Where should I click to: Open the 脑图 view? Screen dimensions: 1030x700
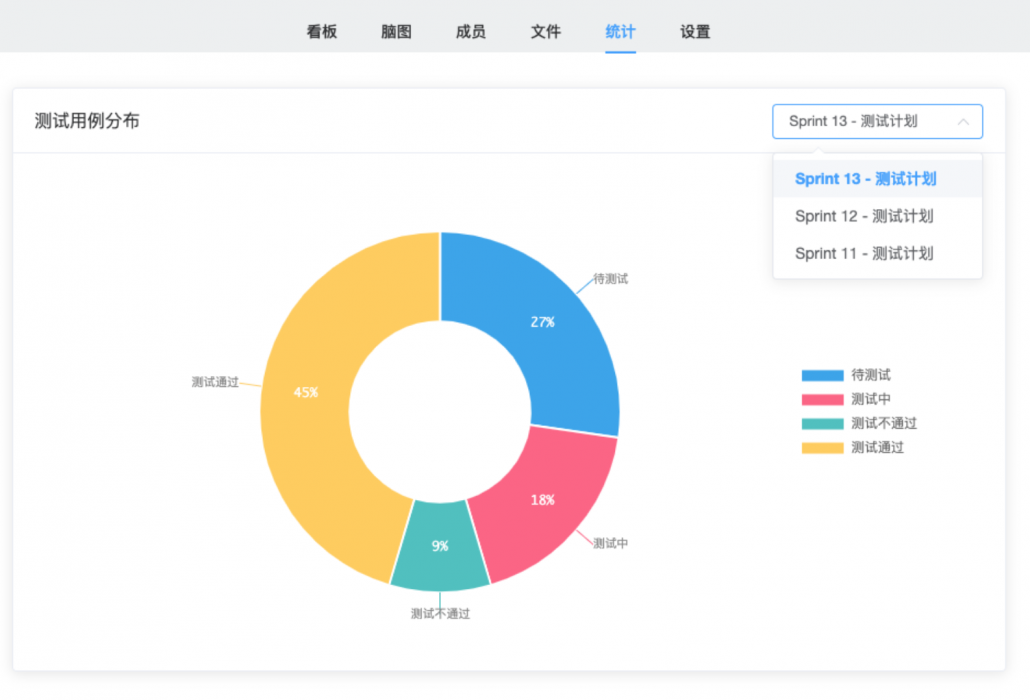click(x=396, y=31)
